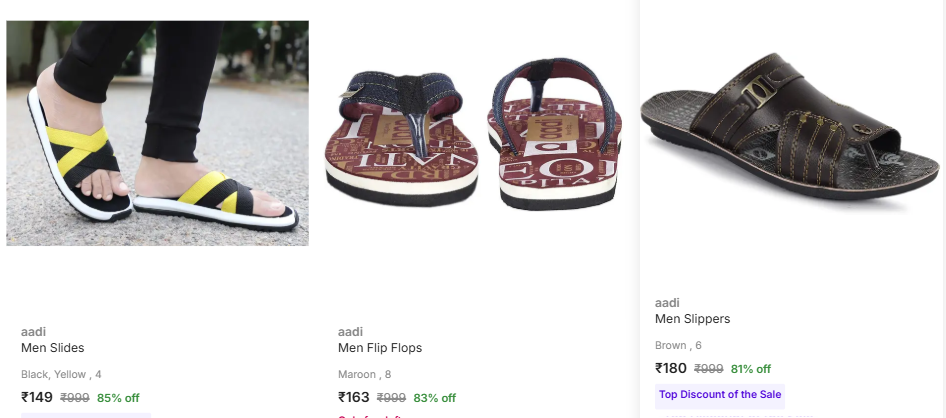
Task: Click the 83% off discount label
Action: (435, 397)
